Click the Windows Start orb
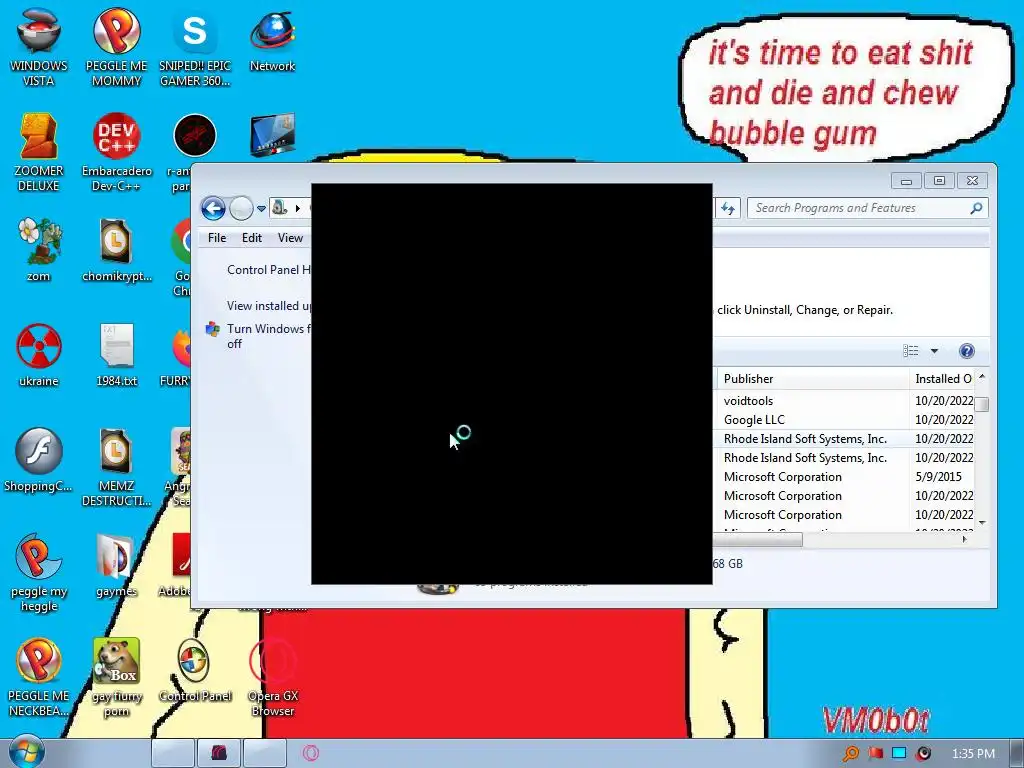 click(x=27, y=752)
